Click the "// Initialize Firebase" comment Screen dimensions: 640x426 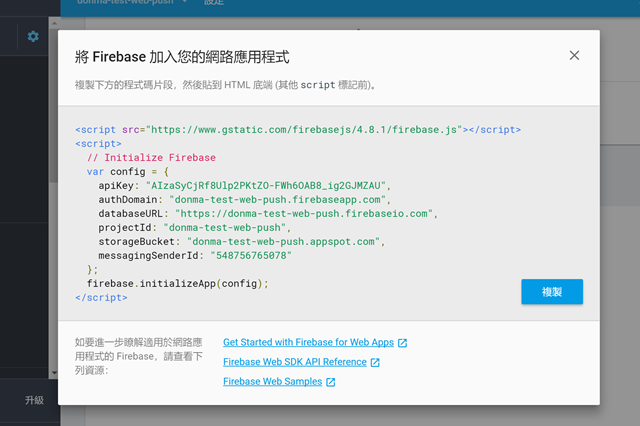pos(151,158)
